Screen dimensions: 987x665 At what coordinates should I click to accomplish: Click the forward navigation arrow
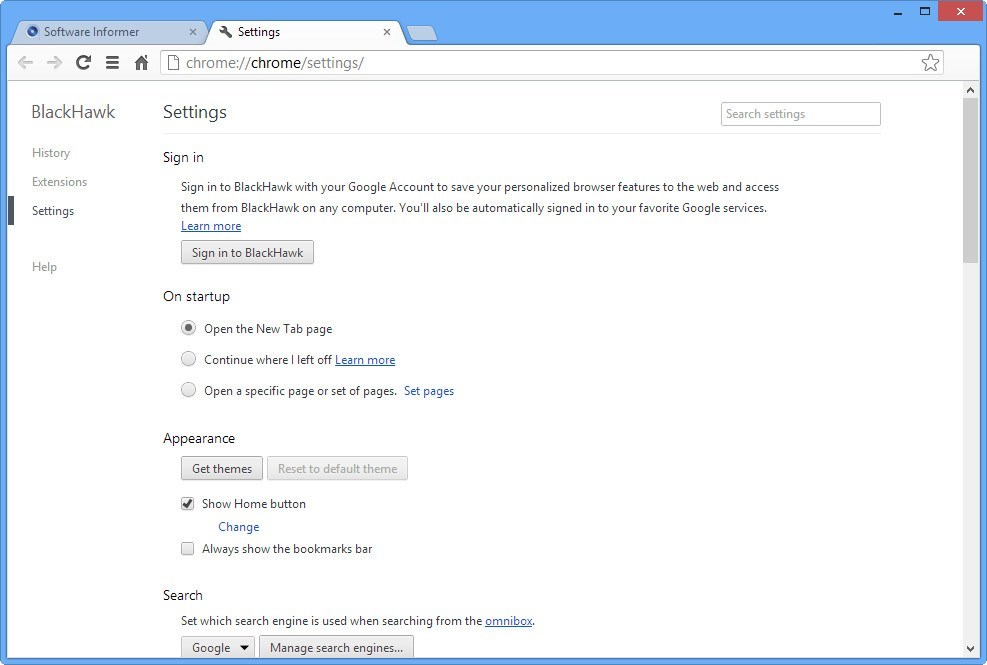(54, 62)
